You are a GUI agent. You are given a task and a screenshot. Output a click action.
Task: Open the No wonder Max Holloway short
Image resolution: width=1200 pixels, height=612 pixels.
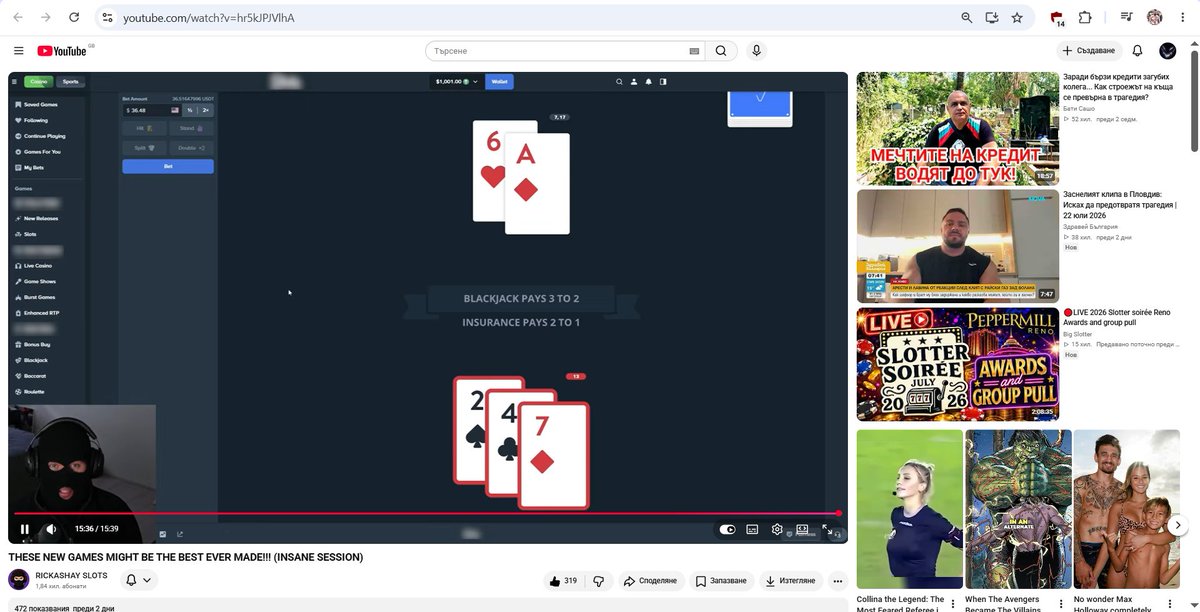pyautogui.click(x=1126, y=510)
